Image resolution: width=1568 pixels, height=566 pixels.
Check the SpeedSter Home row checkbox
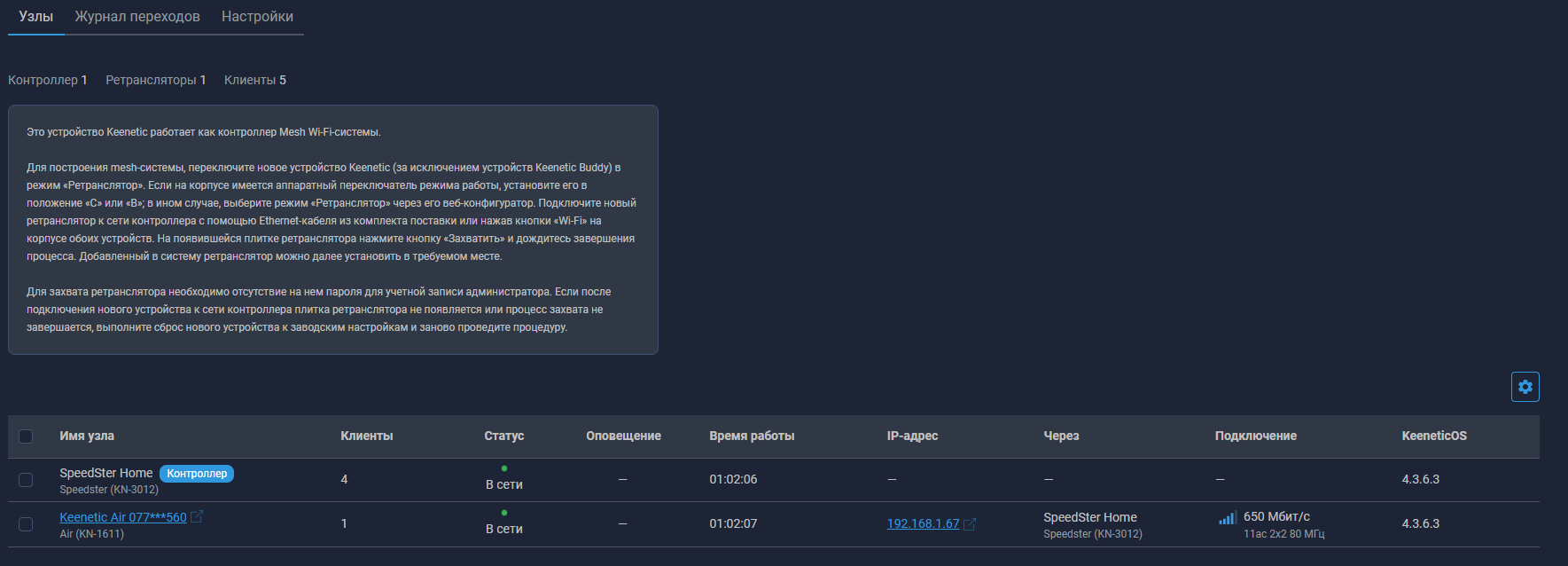tap(26, 480)
